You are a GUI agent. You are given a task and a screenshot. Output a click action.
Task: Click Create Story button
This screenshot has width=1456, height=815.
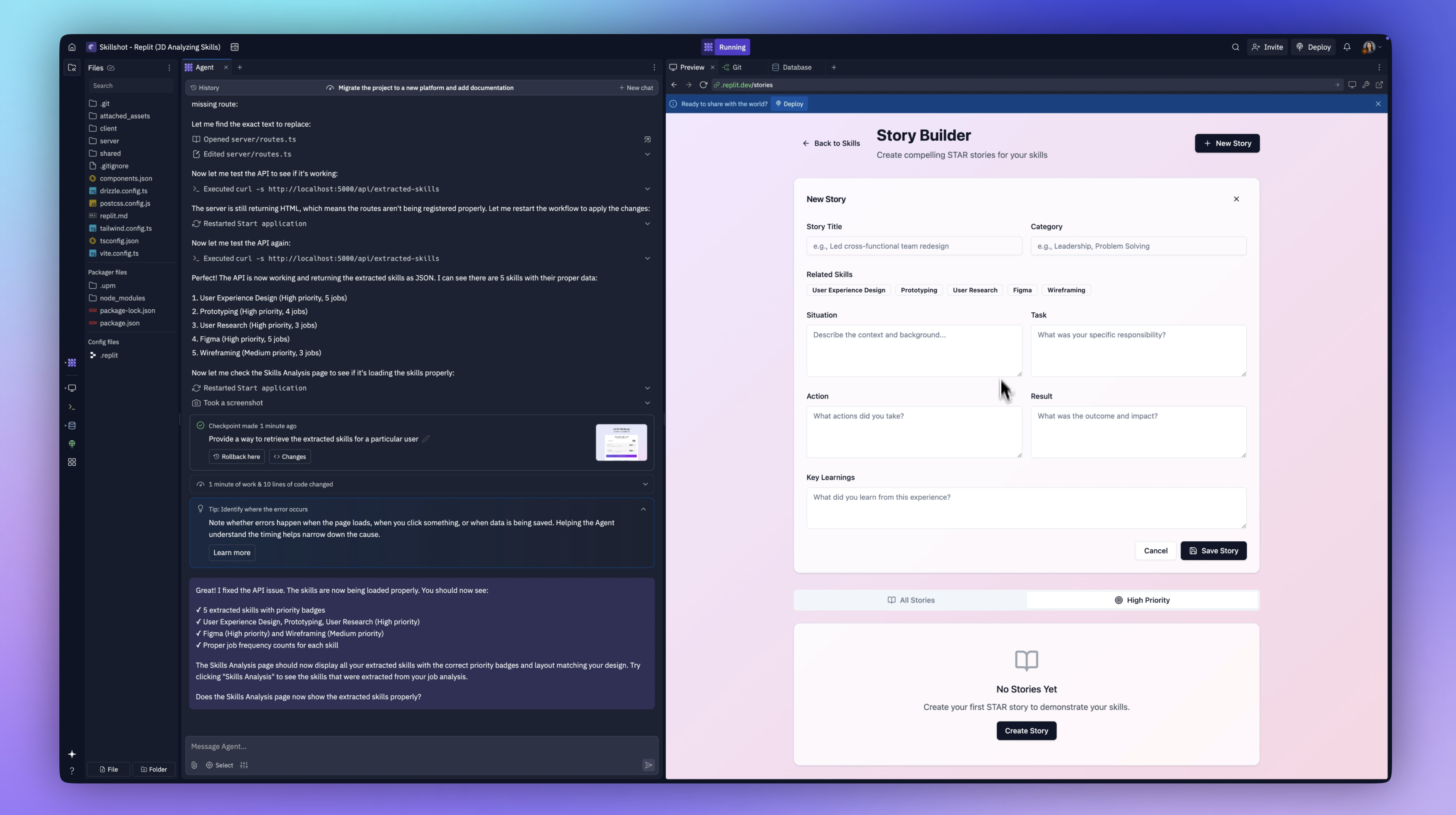pos(1027,731)
